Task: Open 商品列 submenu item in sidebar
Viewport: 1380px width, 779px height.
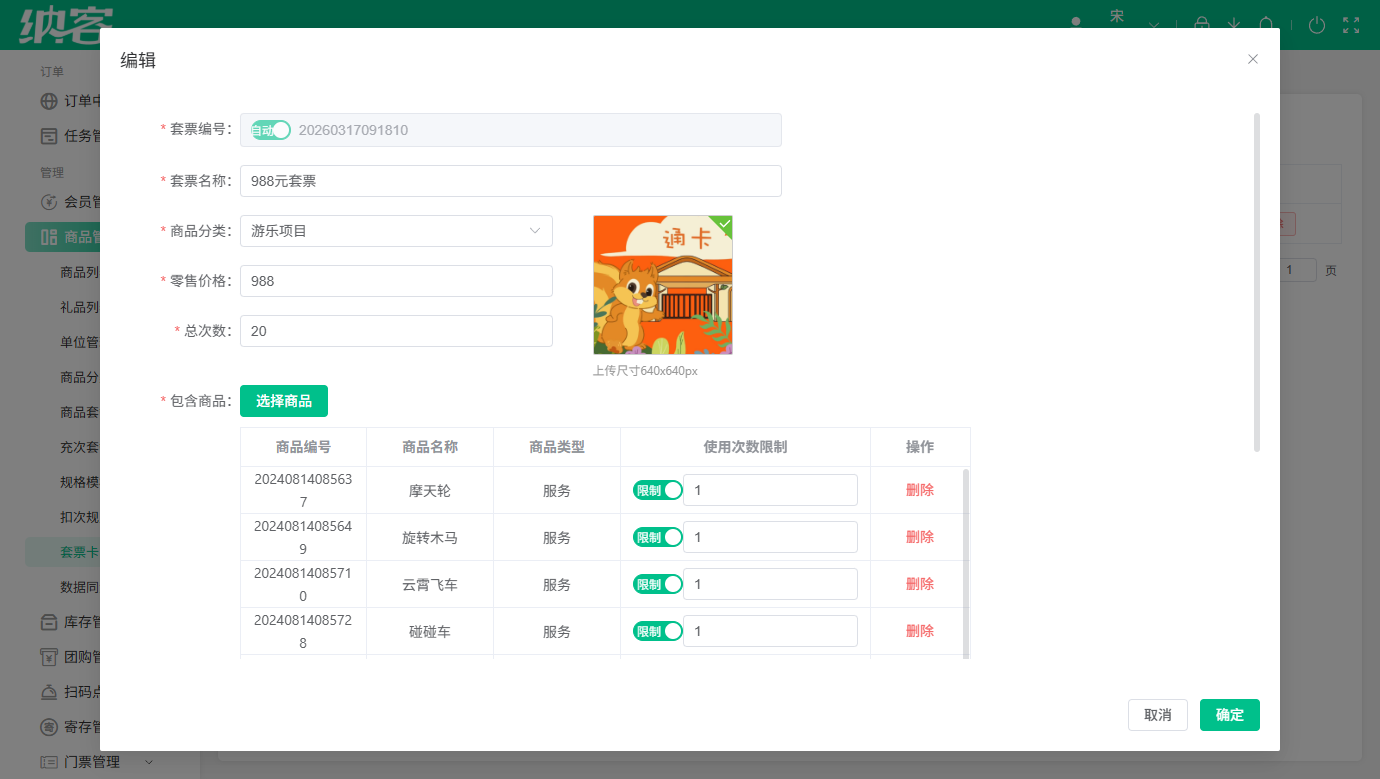Action: [x=79, y=272]
